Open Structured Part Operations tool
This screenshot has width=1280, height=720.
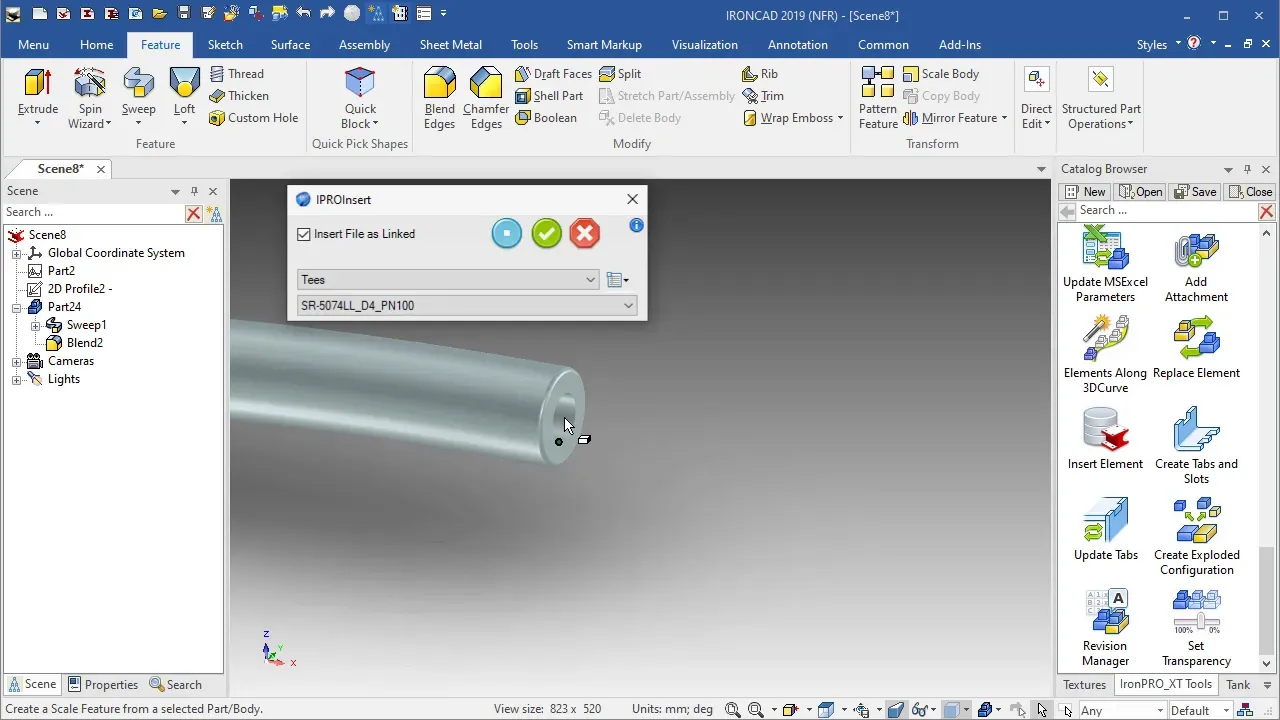1101,99
